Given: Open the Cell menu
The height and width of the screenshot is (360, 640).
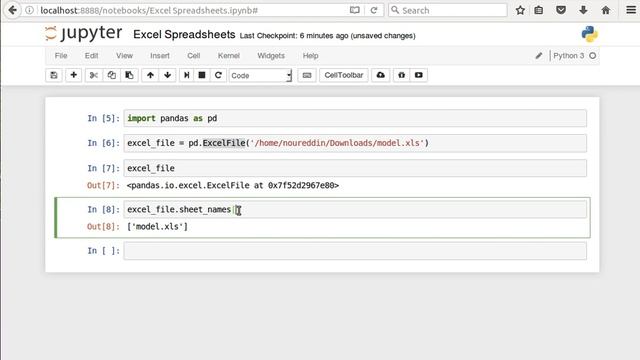Looking at the screenshot, I should pyautogui.click(x=193, y=56).
